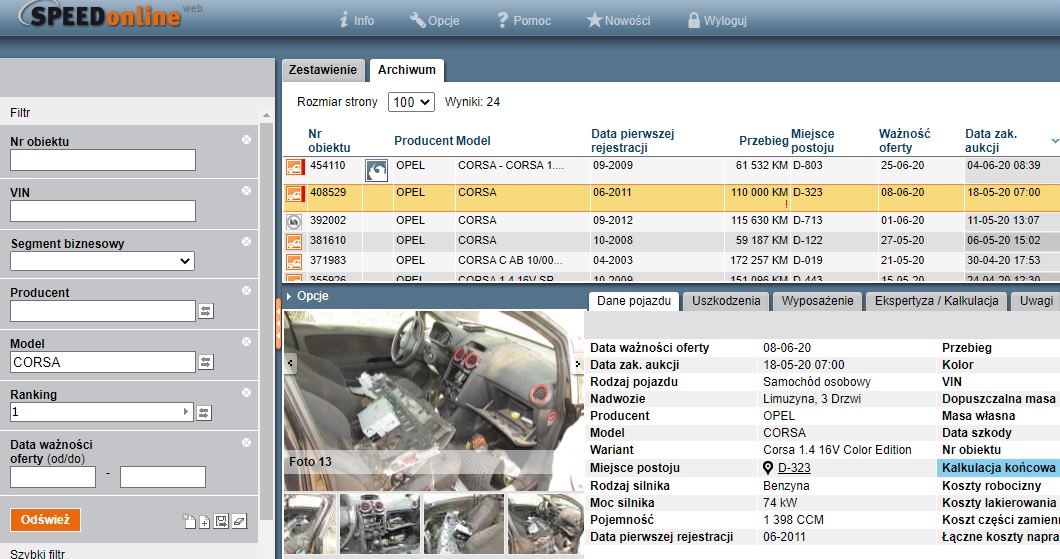
Task: Follow the D-323 location link
Action: [x=794, y=468]
